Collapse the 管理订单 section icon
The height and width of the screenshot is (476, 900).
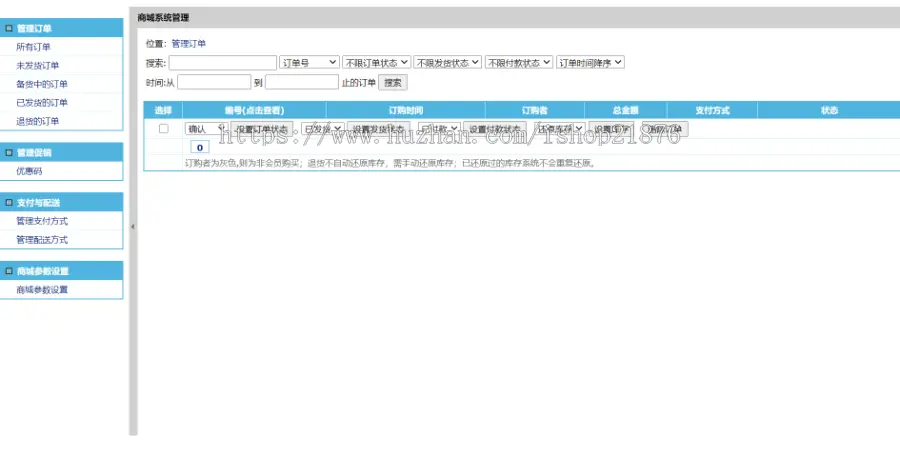coord(9,28)
